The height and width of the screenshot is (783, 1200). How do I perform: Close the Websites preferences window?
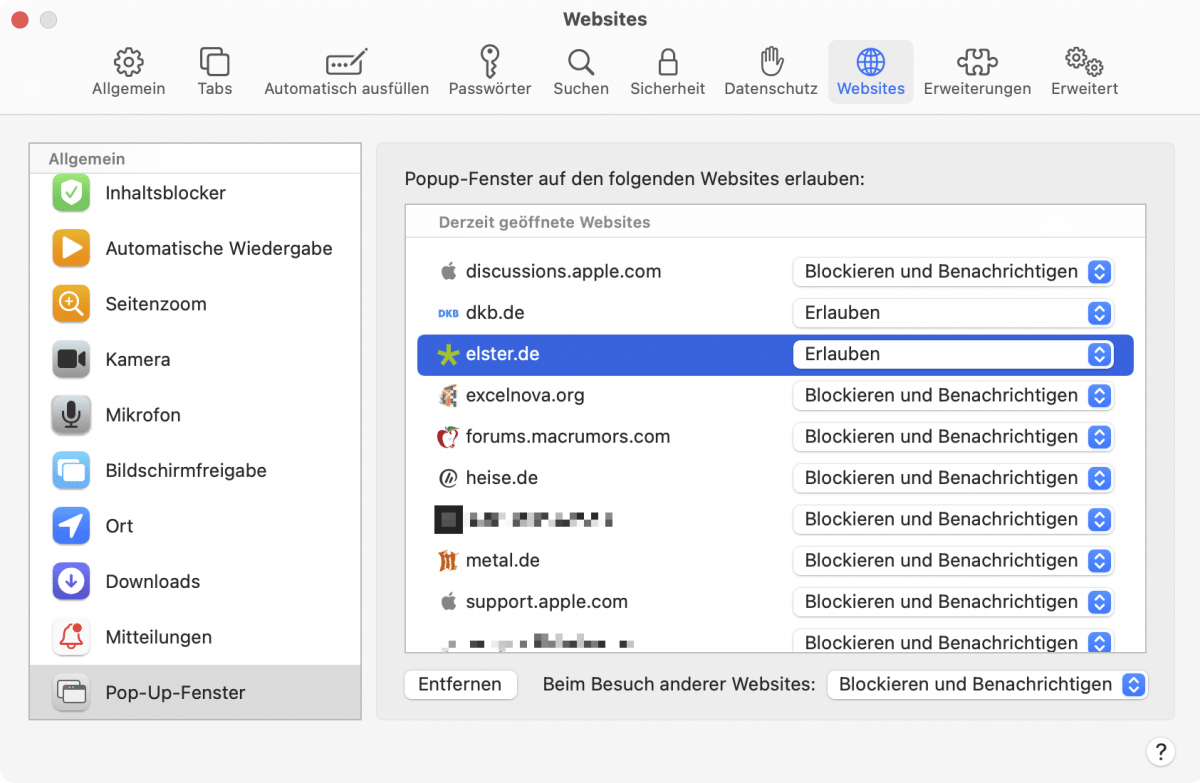coord(19,20)
